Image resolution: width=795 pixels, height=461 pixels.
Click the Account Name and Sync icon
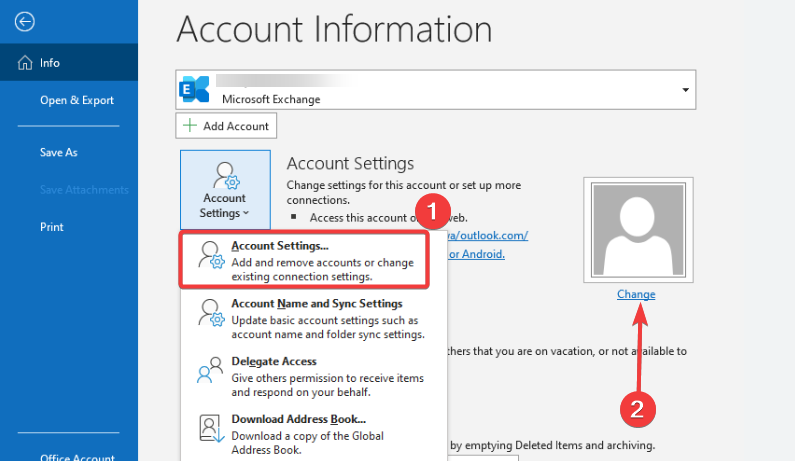click(211, 312)
